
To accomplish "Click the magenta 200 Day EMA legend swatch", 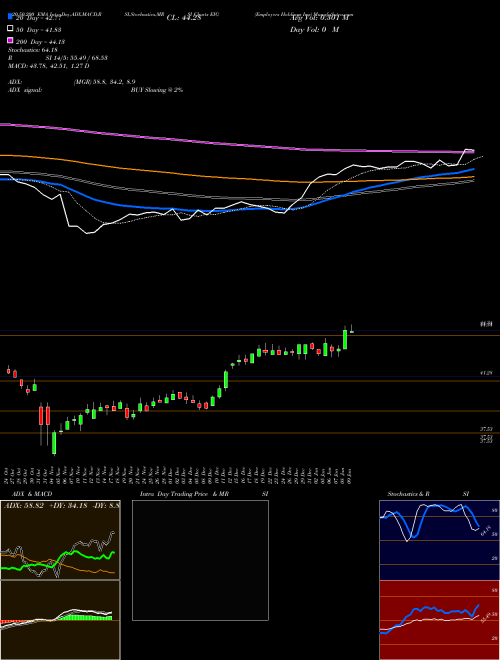I will pos(10,40).
